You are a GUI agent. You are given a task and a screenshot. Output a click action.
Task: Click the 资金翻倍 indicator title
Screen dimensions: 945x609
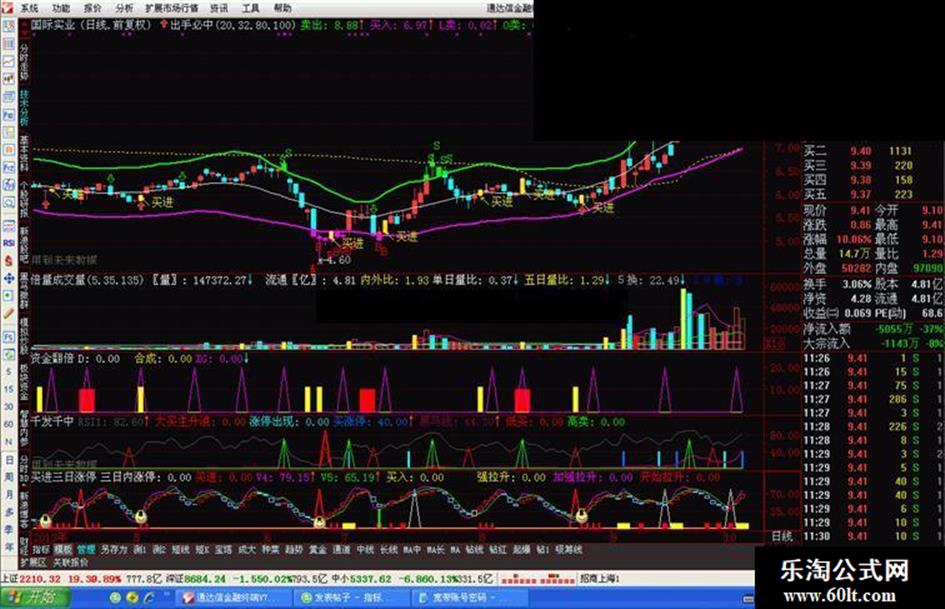(53, 359)
